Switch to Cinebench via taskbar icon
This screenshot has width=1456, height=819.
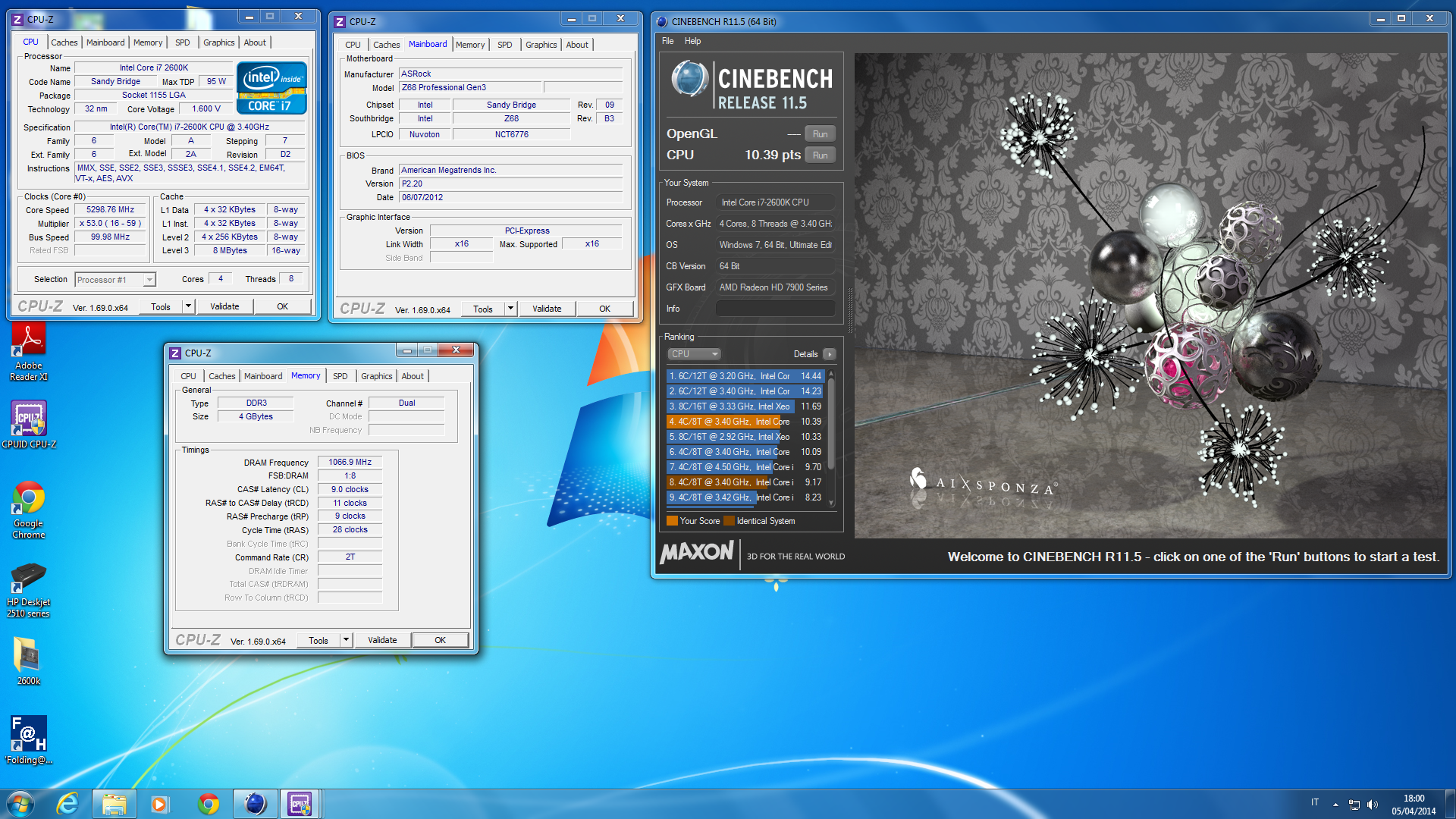click(255, 804)
